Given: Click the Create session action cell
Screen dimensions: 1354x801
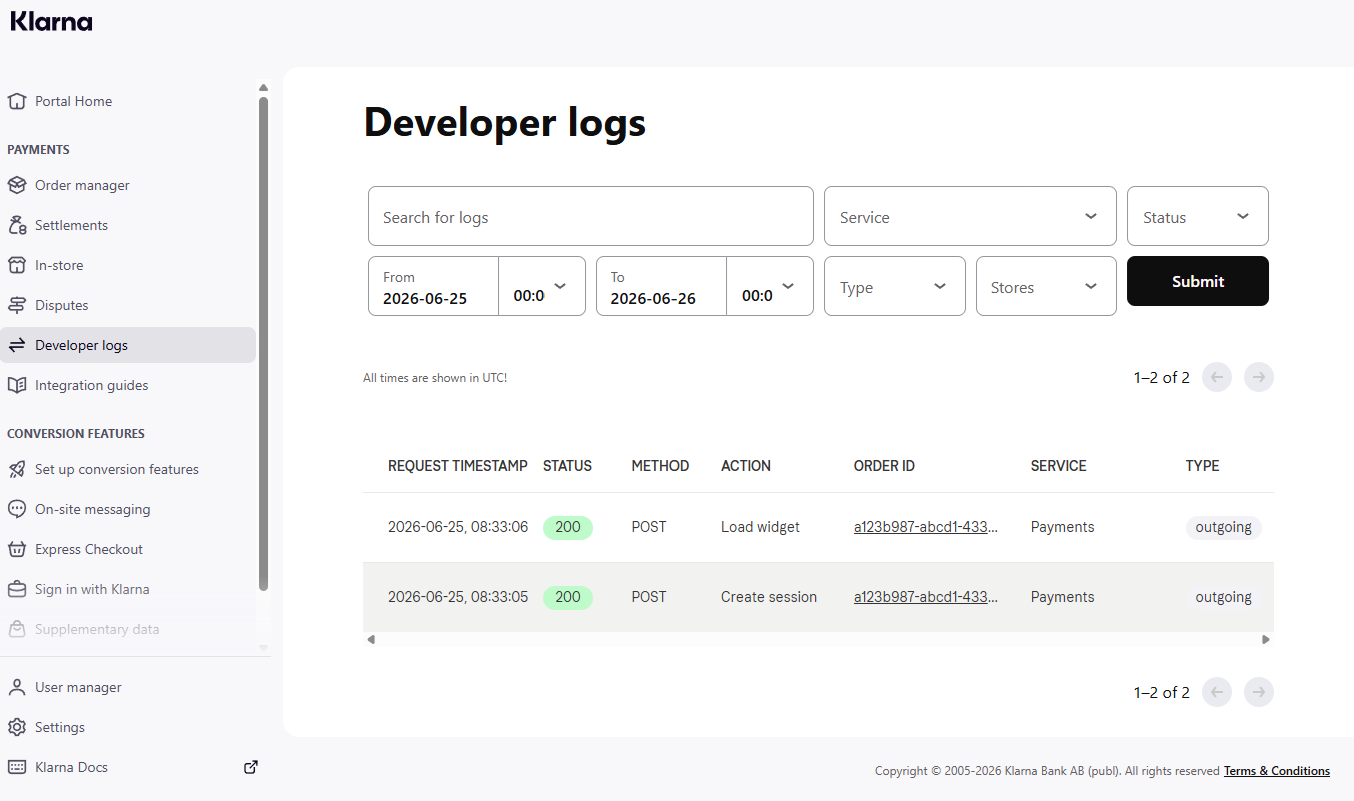Looking at the screenshot, I should [x=769, y=597].
